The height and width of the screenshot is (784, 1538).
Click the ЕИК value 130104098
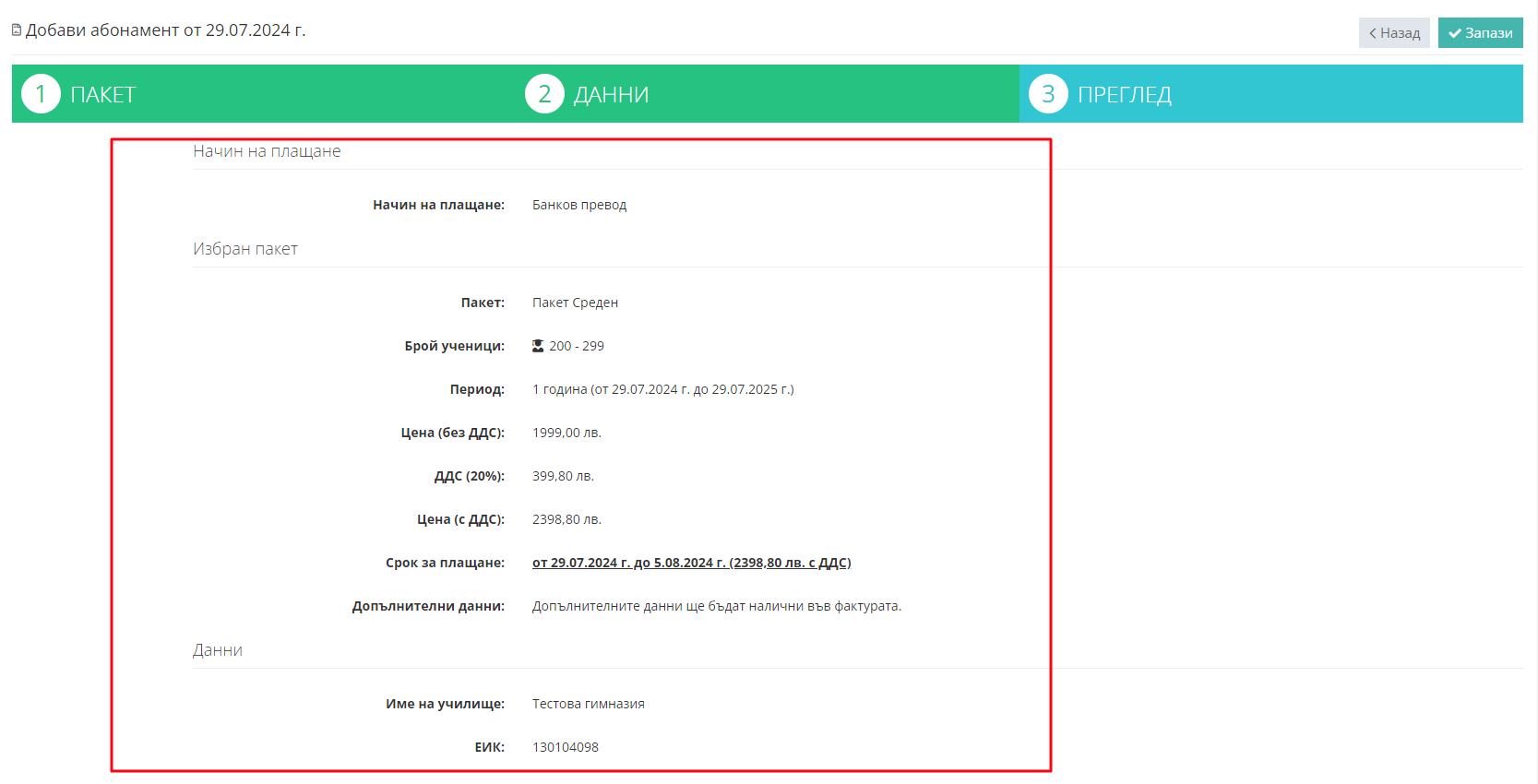(565, 747)
